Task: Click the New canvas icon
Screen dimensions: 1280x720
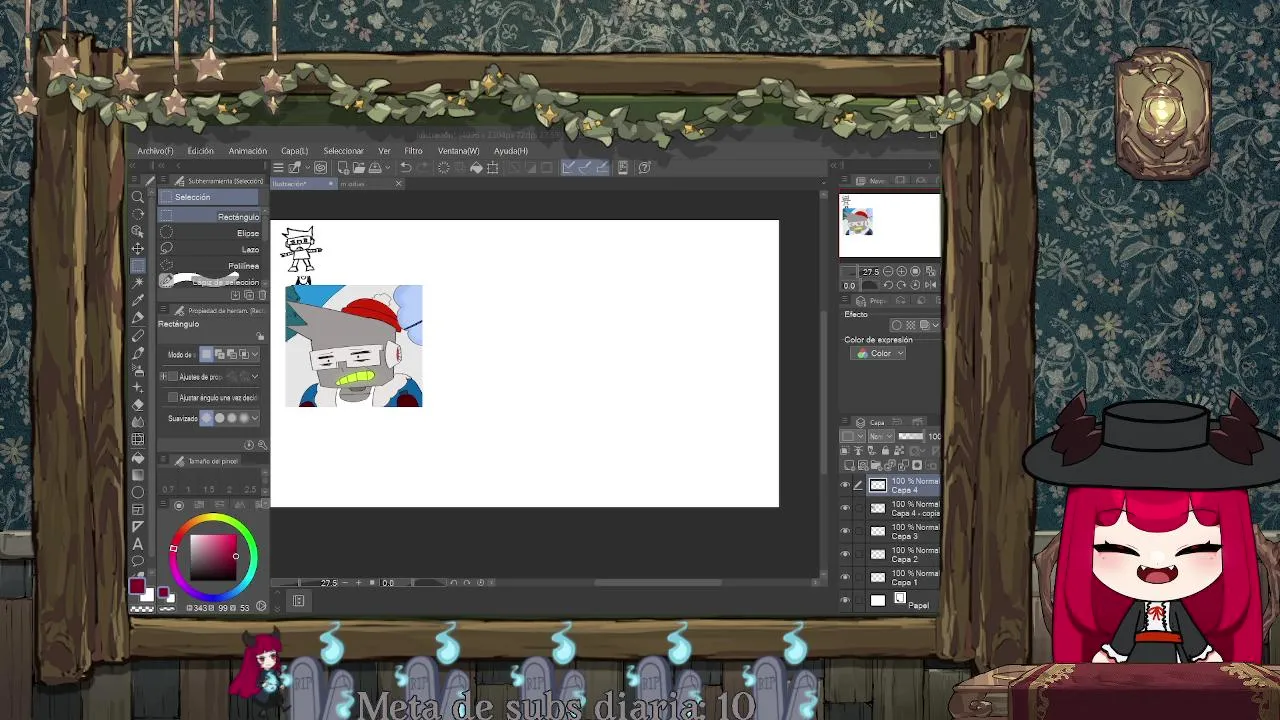Action: [x=343, y=167]
